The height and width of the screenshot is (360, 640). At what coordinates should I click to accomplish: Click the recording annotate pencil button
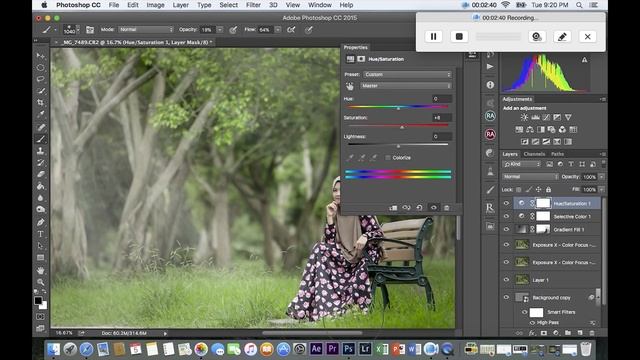pos(562,37)
